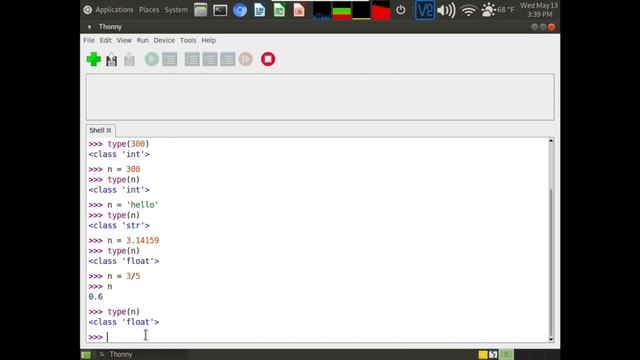The height and width of the screenshot is (360, 640).
Task: Run the current script button
Action: tap(151, 59)
